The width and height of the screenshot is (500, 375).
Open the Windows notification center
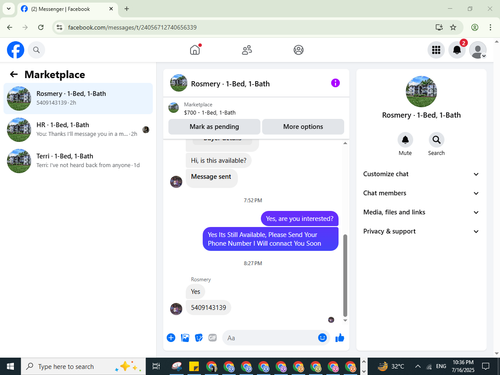coord(486,366)
